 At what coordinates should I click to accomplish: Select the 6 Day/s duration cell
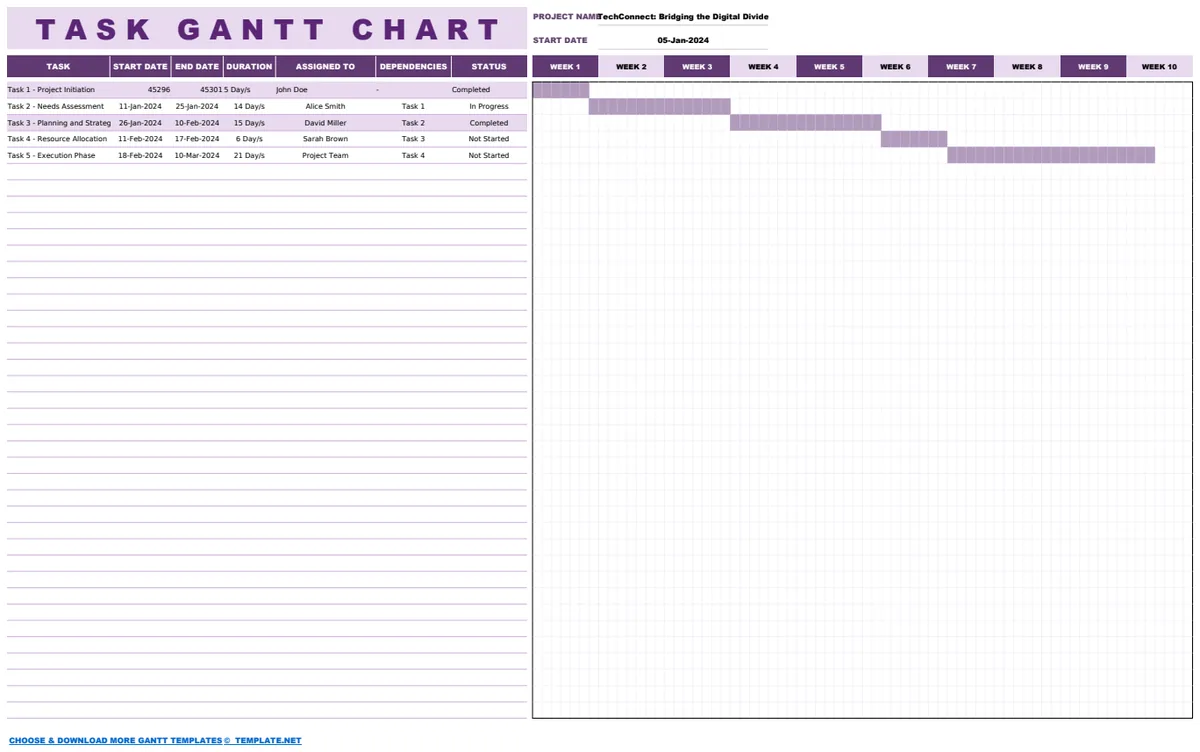coord(249,139)
